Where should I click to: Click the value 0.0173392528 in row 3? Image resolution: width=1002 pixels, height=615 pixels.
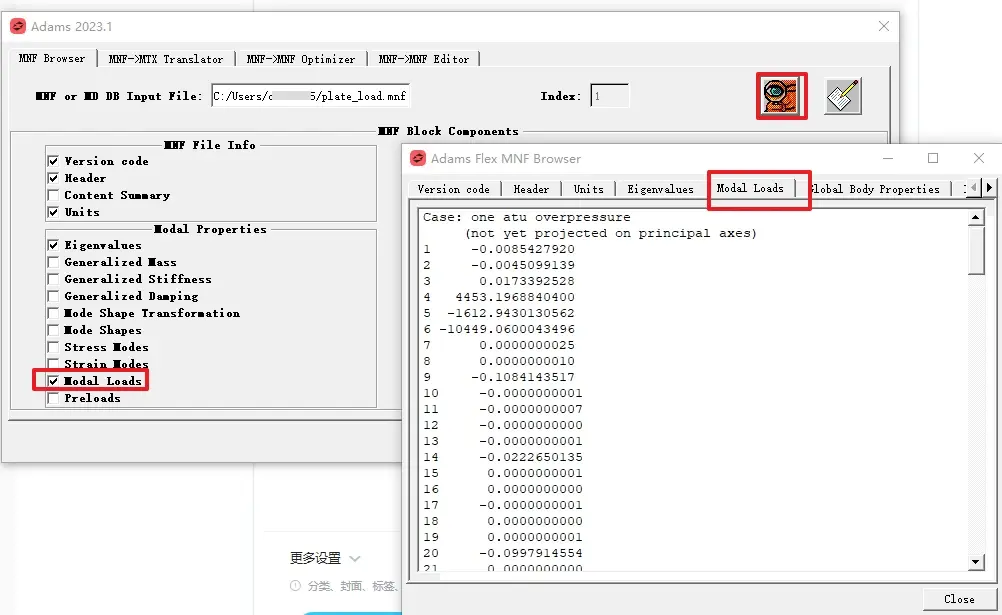[x=527, y=281]
